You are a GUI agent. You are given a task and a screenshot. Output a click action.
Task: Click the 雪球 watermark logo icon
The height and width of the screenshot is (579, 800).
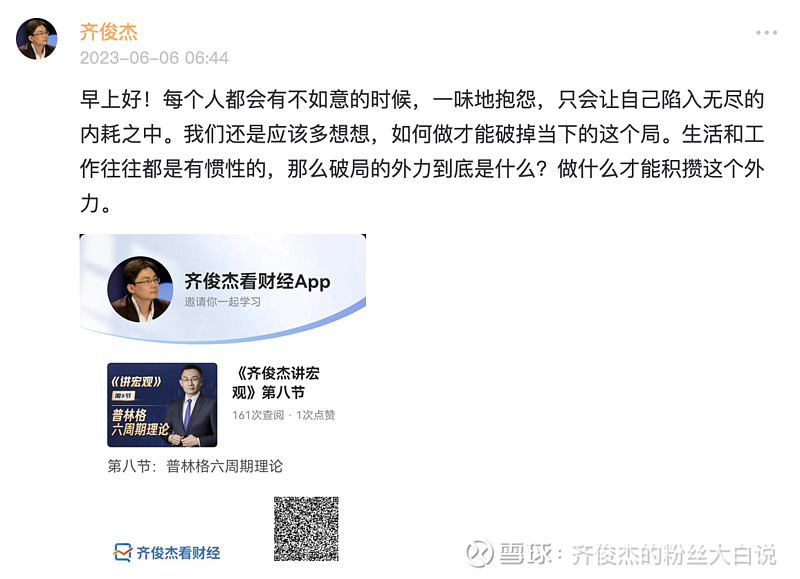click(x=480, y=553)
